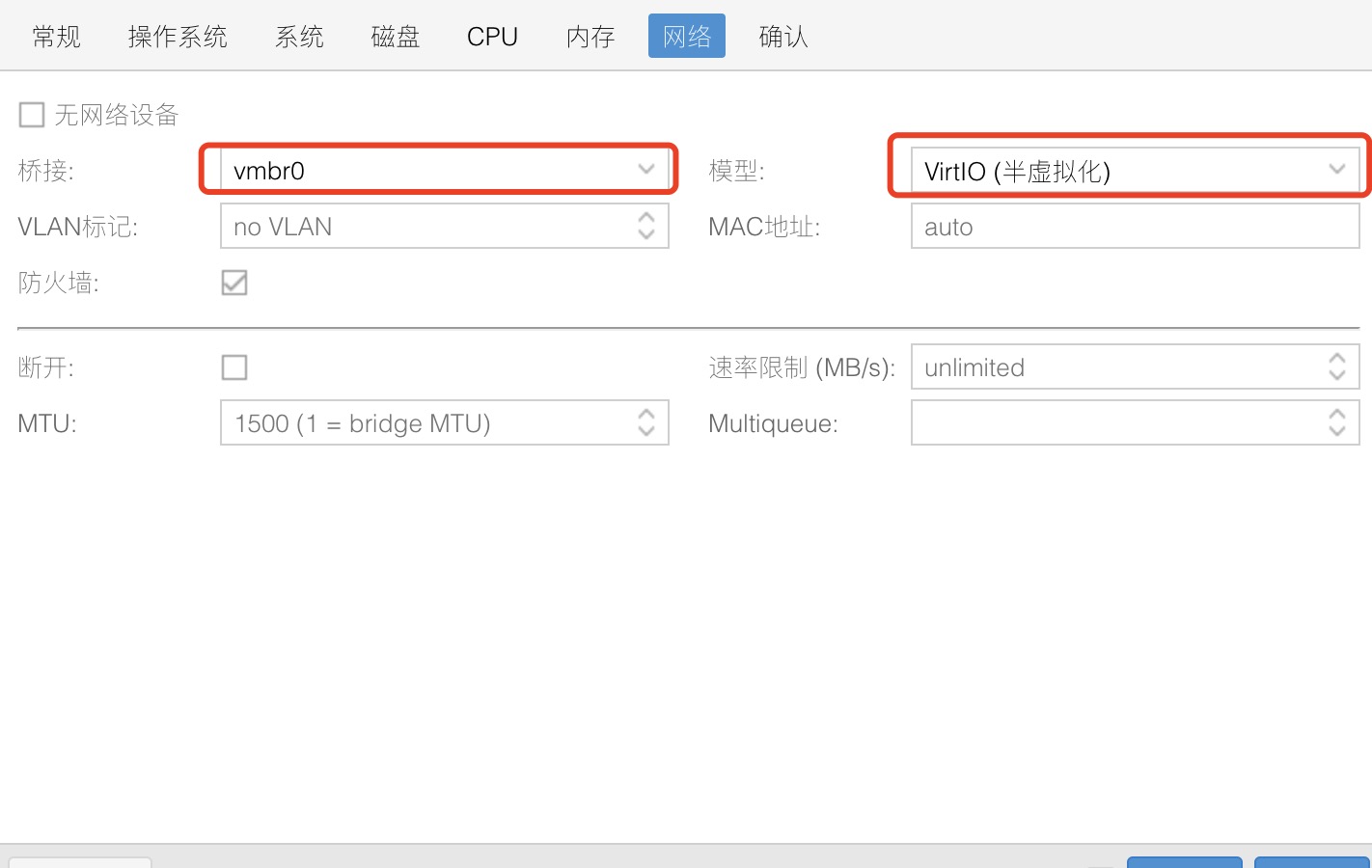The image size is (1372, 868).
Task: Switch to the CPU tab
Action: click(x=492, y=37)
